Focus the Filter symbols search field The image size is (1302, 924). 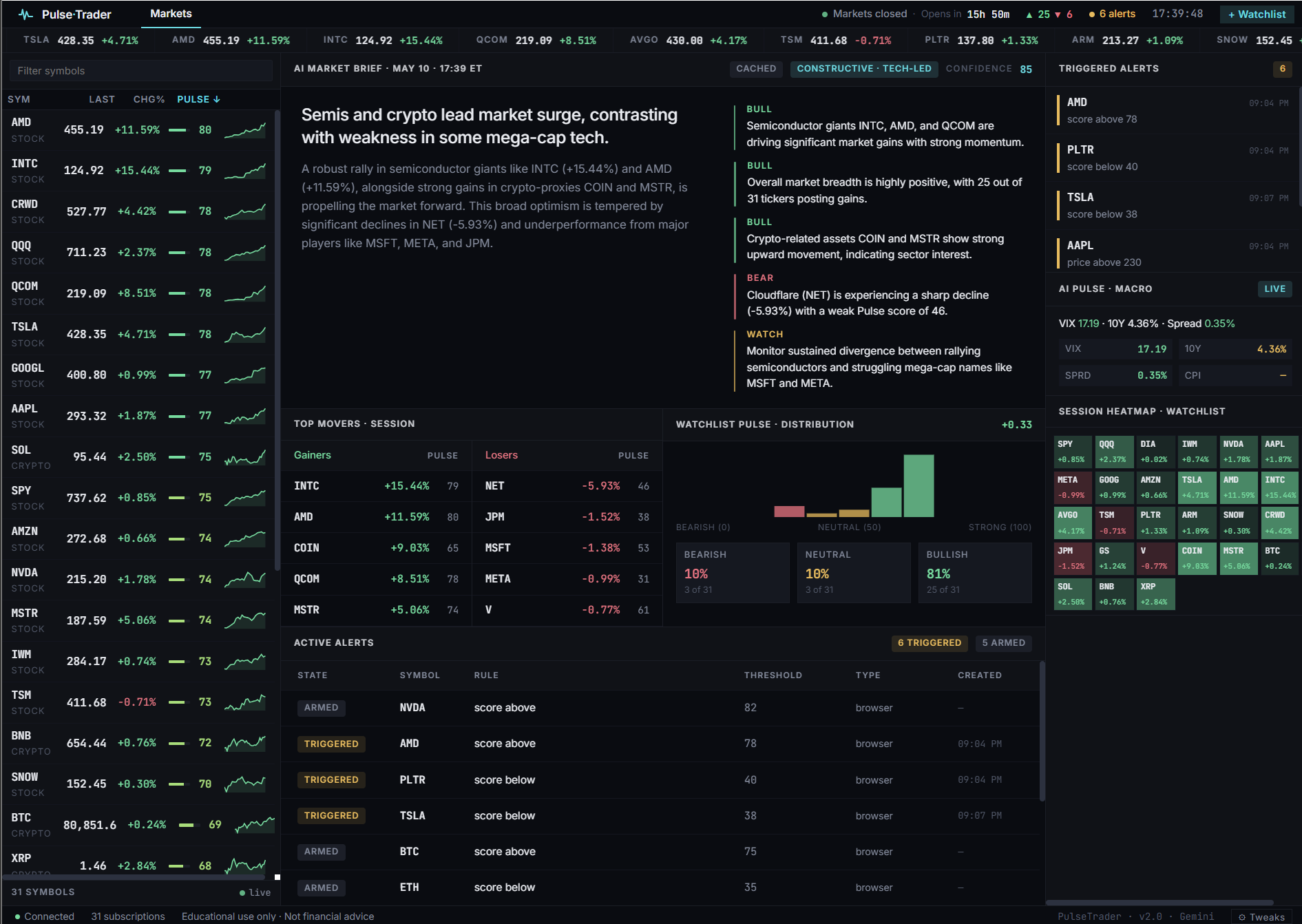coord(141,71)
